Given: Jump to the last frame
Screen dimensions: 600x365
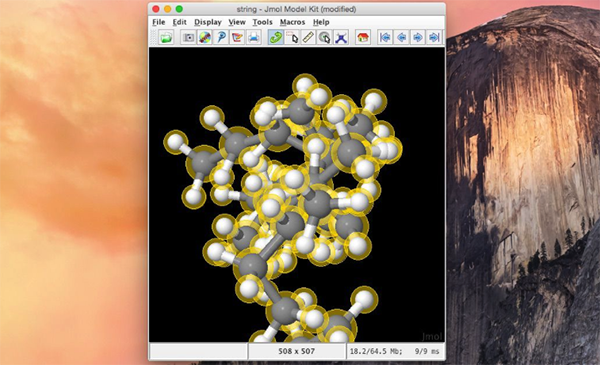Looking at the screenshot, I should [434, 37].
